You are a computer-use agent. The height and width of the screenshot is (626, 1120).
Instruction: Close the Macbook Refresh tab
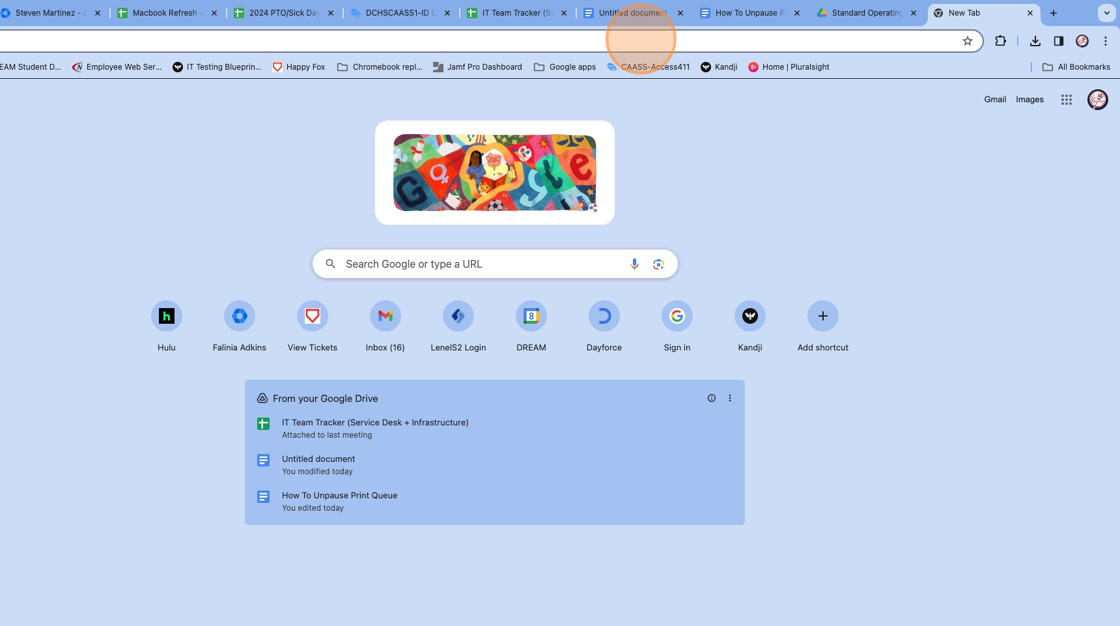tap(214, 13)
